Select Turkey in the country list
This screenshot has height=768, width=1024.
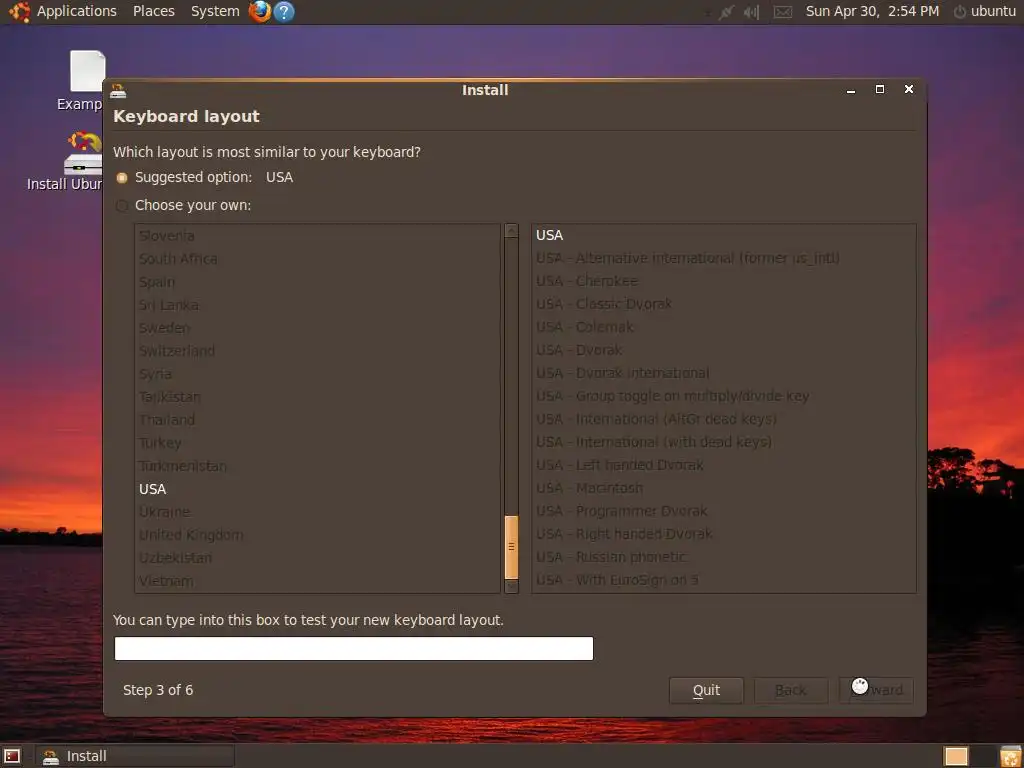[x=317, y=443]
